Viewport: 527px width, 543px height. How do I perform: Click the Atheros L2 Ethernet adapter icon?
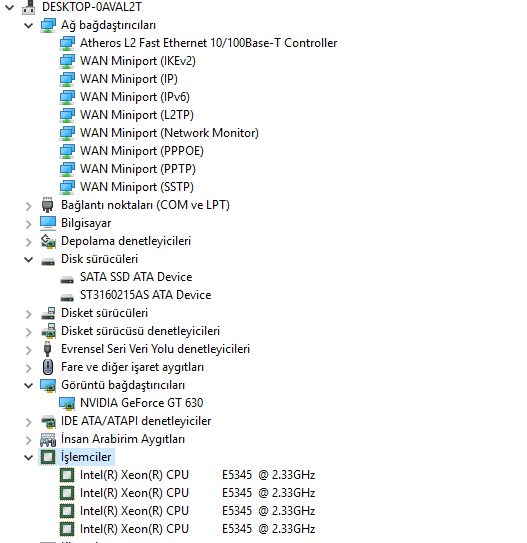pyautogui.click(x=67, y=43)
